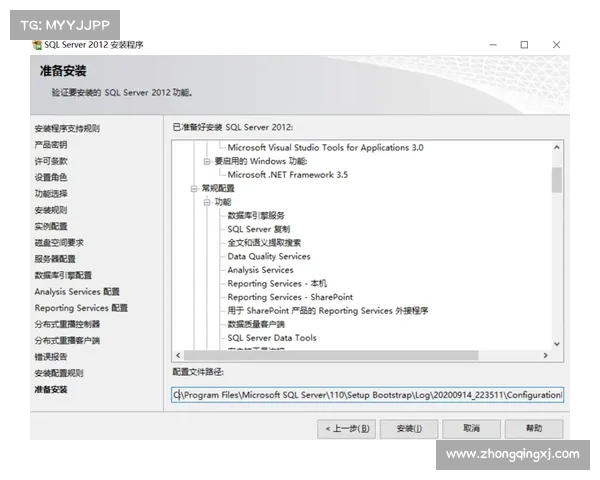The height and width of the screenshot is (480, 600).
Task: Select 全文和语义提取搜索 tree item
Action: point(264,243)
